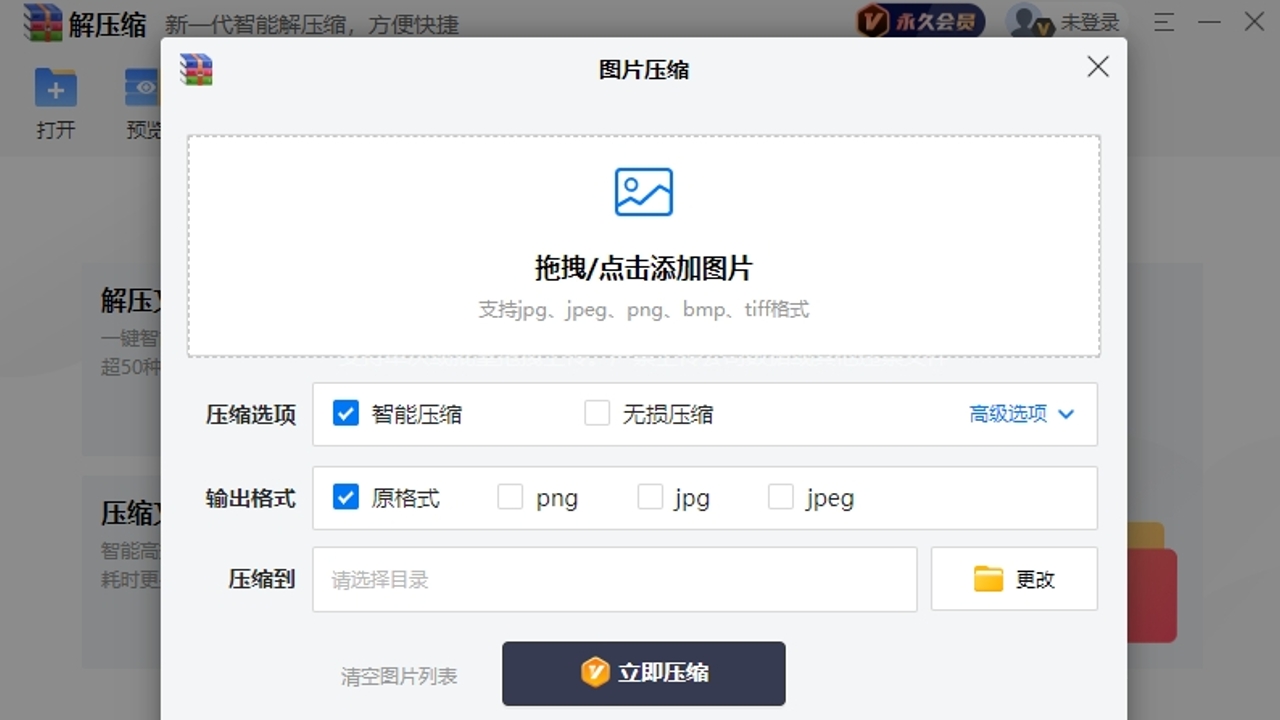
Task: Click the 清空图片列表 link
Action: click(x=399, y=675)
